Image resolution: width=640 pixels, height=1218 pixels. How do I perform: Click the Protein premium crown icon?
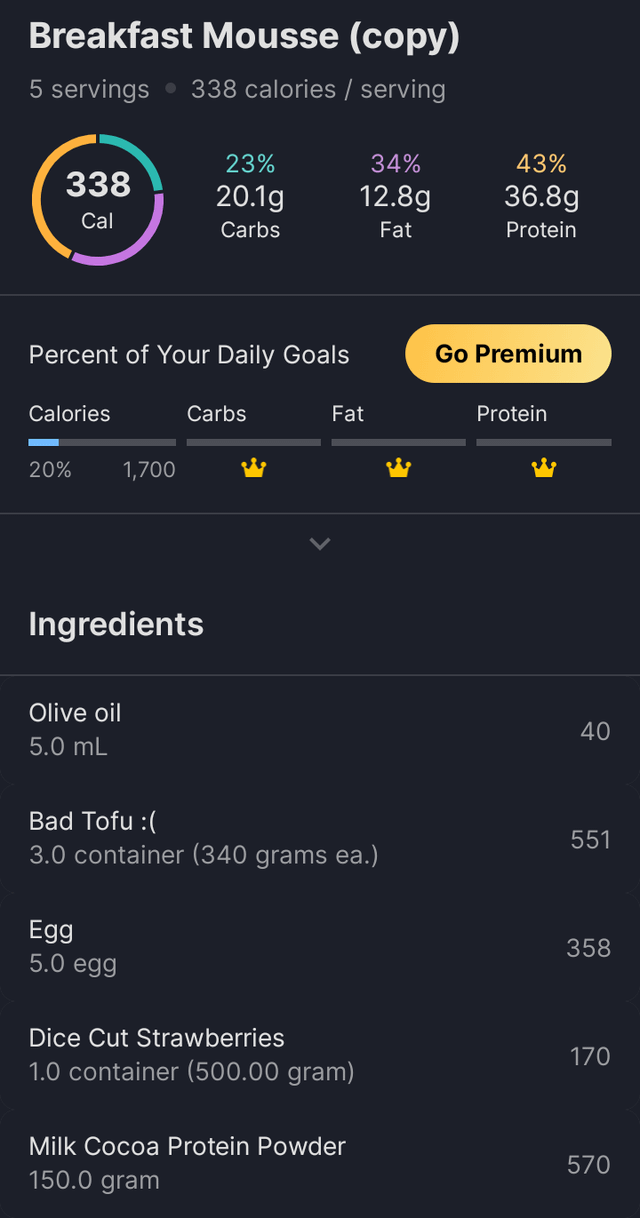coord(544,468)
